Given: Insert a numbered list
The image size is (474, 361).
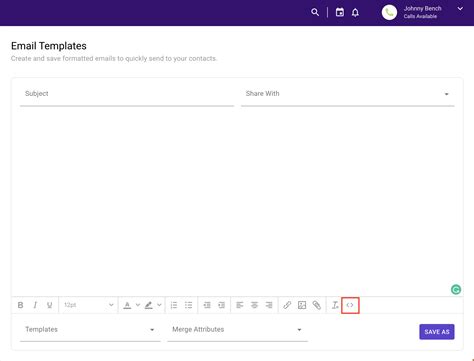Looking at the screenshot, I should coord(174,305).
